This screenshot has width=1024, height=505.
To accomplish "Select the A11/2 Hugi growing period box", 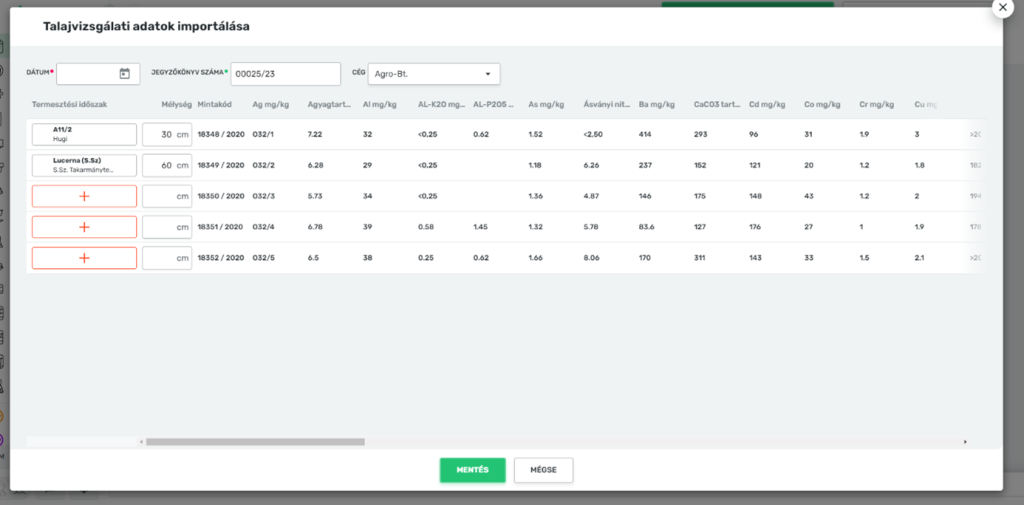I will [84, 135].
